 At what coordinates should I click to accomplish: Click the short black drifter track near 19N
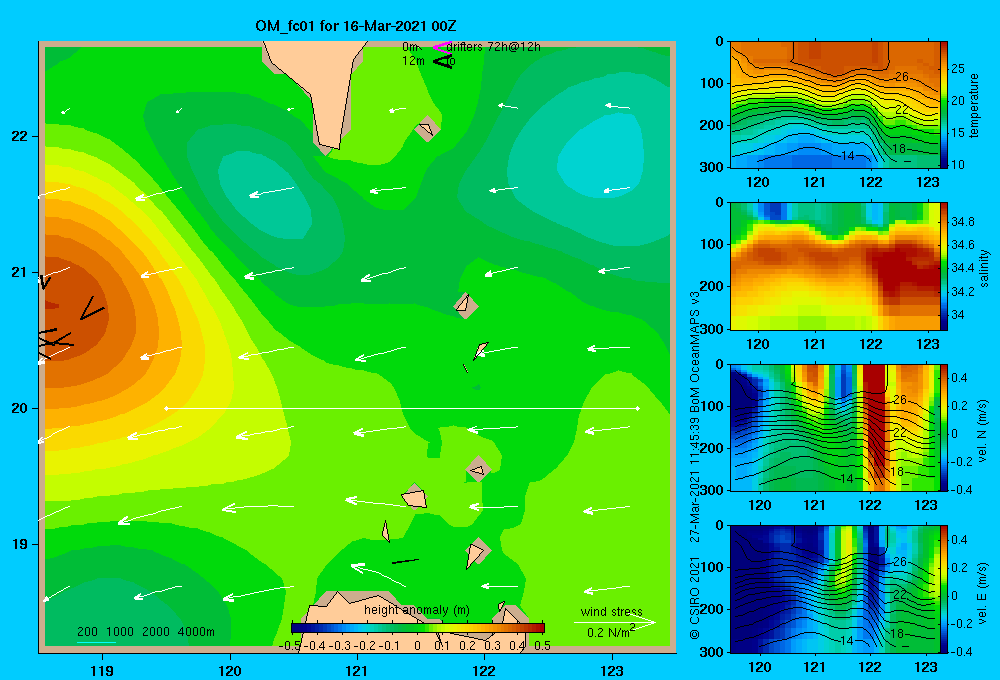pos(405,561)
